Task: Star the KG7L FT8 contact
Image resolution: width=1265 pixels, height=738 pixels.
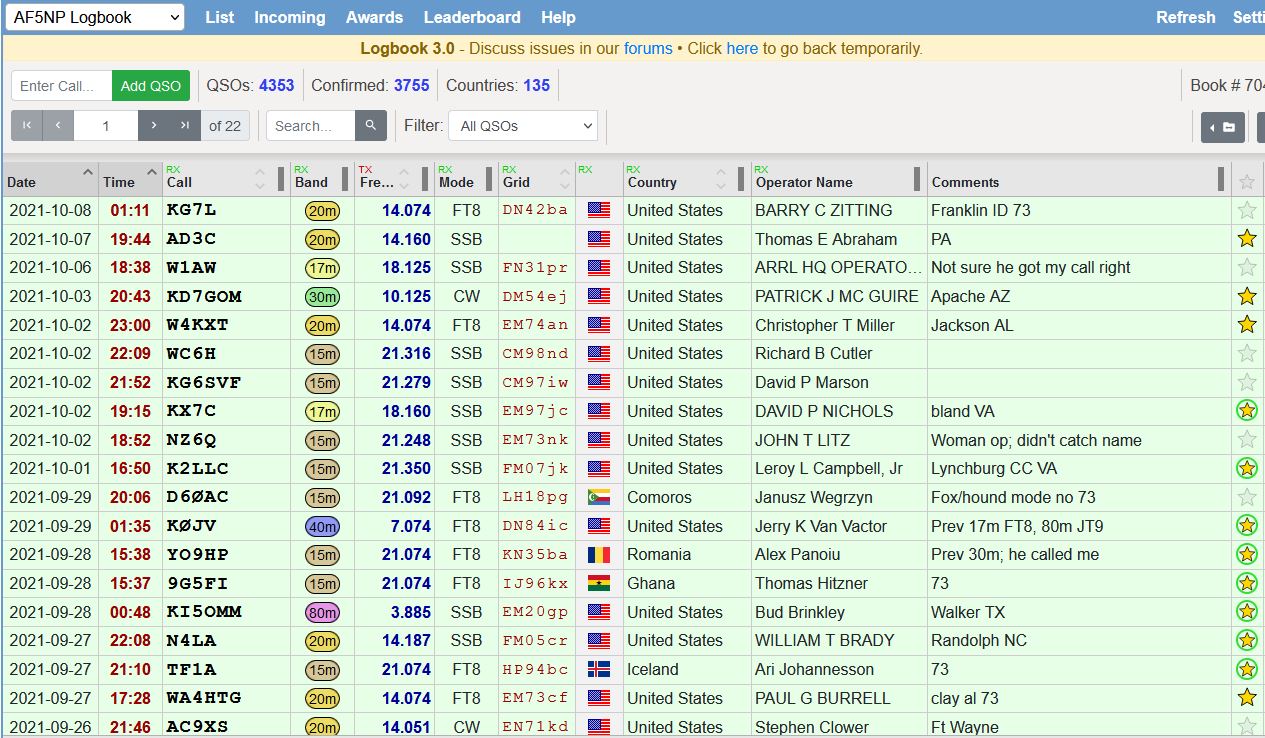Action: pyautogui.click(x=1246, y=210)
